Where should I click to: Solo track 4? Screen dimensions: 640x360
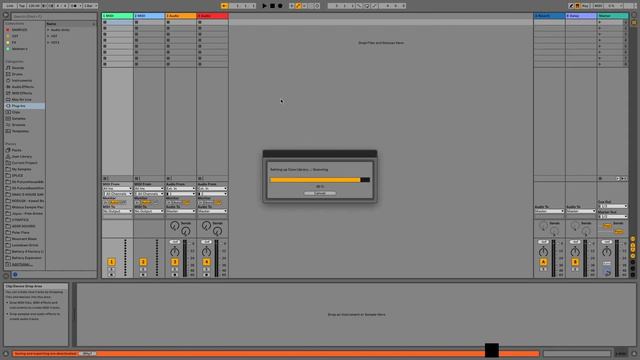coord(207,269)
